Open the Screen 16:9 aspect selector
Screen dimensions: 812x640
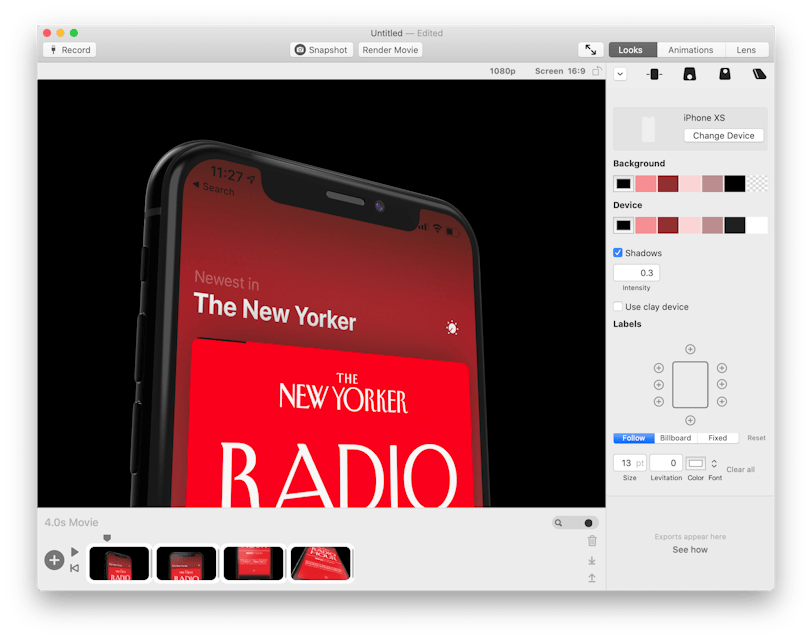pyautogui.click(x=560, y=71)
